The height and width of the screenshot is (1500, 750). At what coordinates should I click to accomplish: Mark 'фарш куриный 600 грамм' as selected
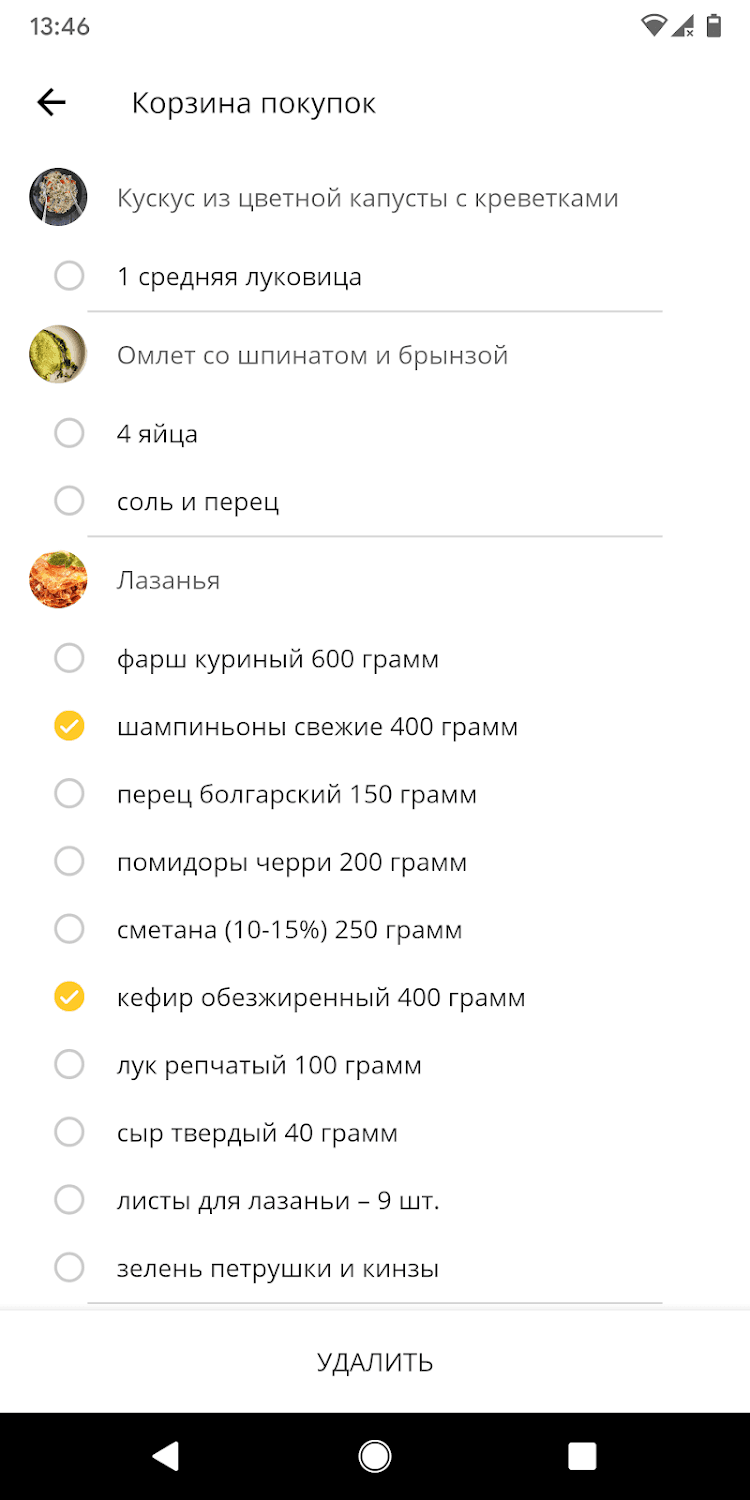(69, 658)
